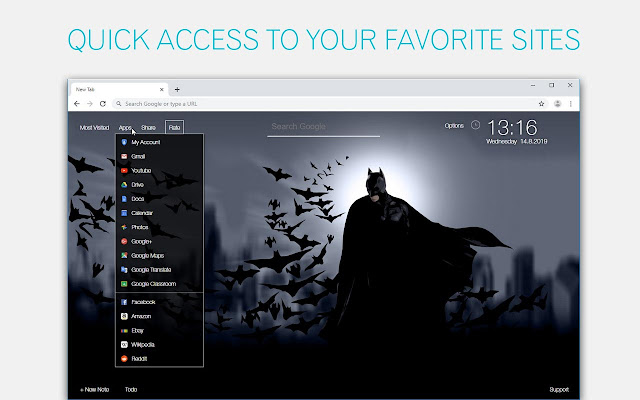The width and height of the screenshot is (640, 400).
Task: Click the 13:16 clock display
Action: coord(513,128)
